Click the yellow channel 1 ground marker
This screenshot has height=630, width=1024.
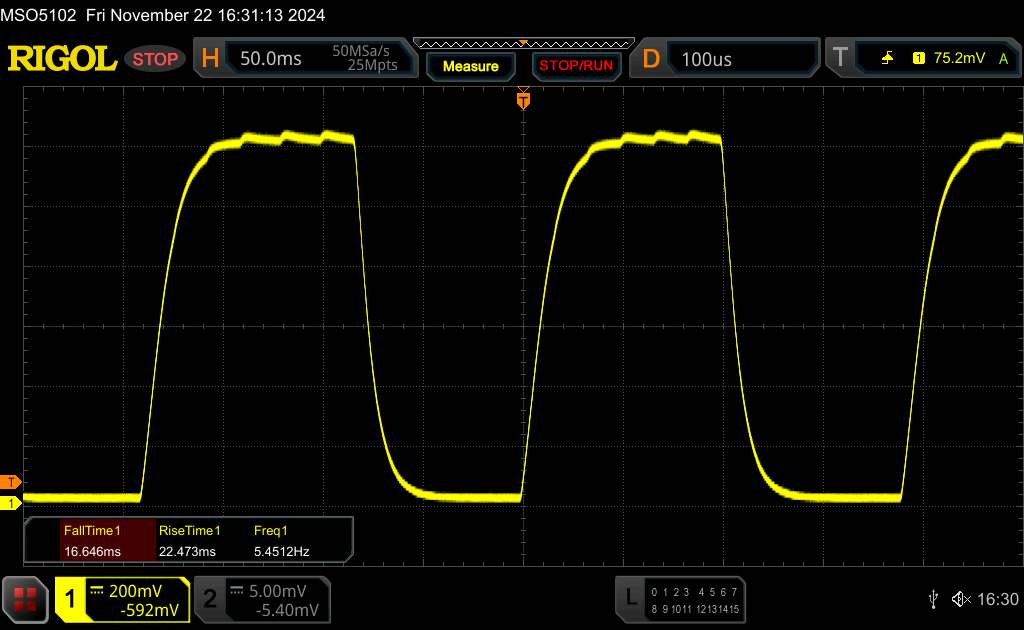click(10, 503)
